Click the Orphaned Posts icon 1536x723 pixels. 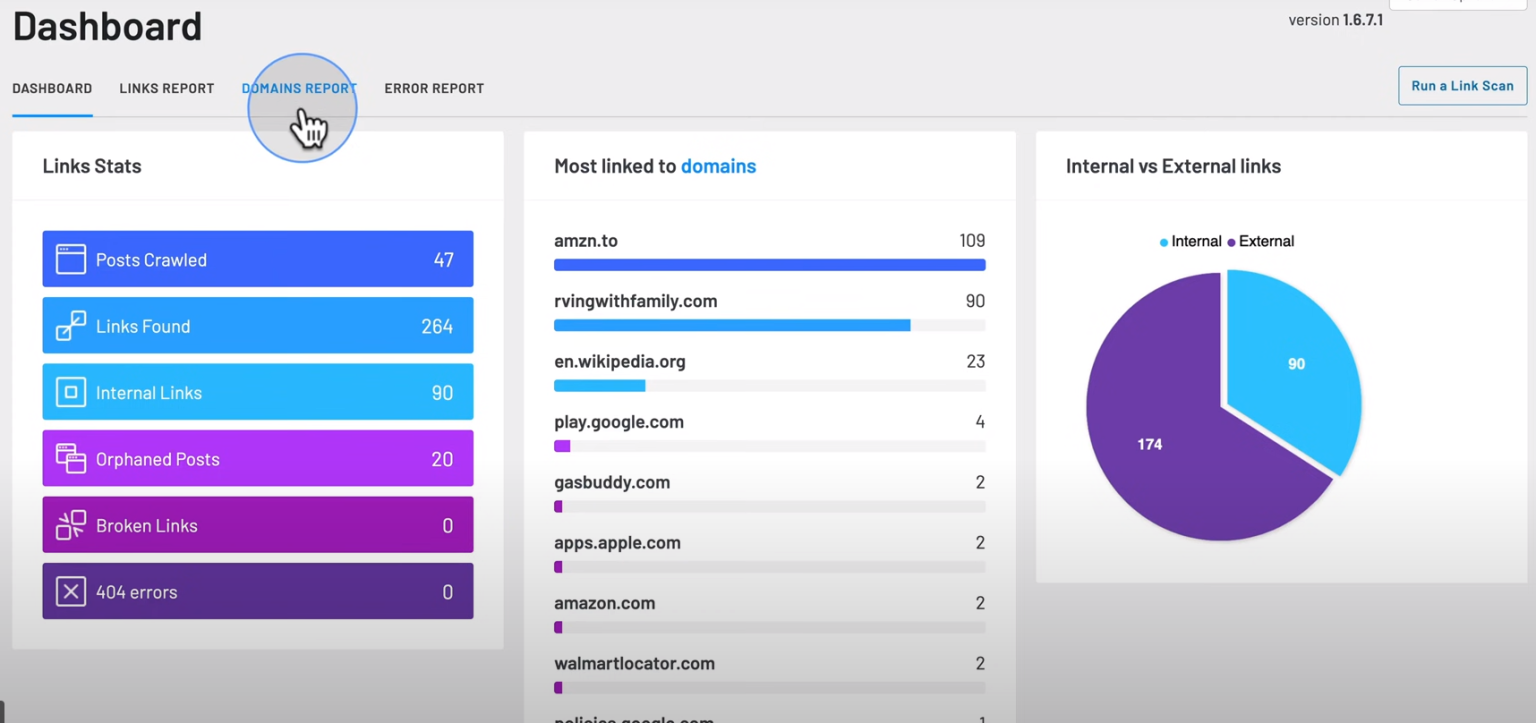pos(70,459)
